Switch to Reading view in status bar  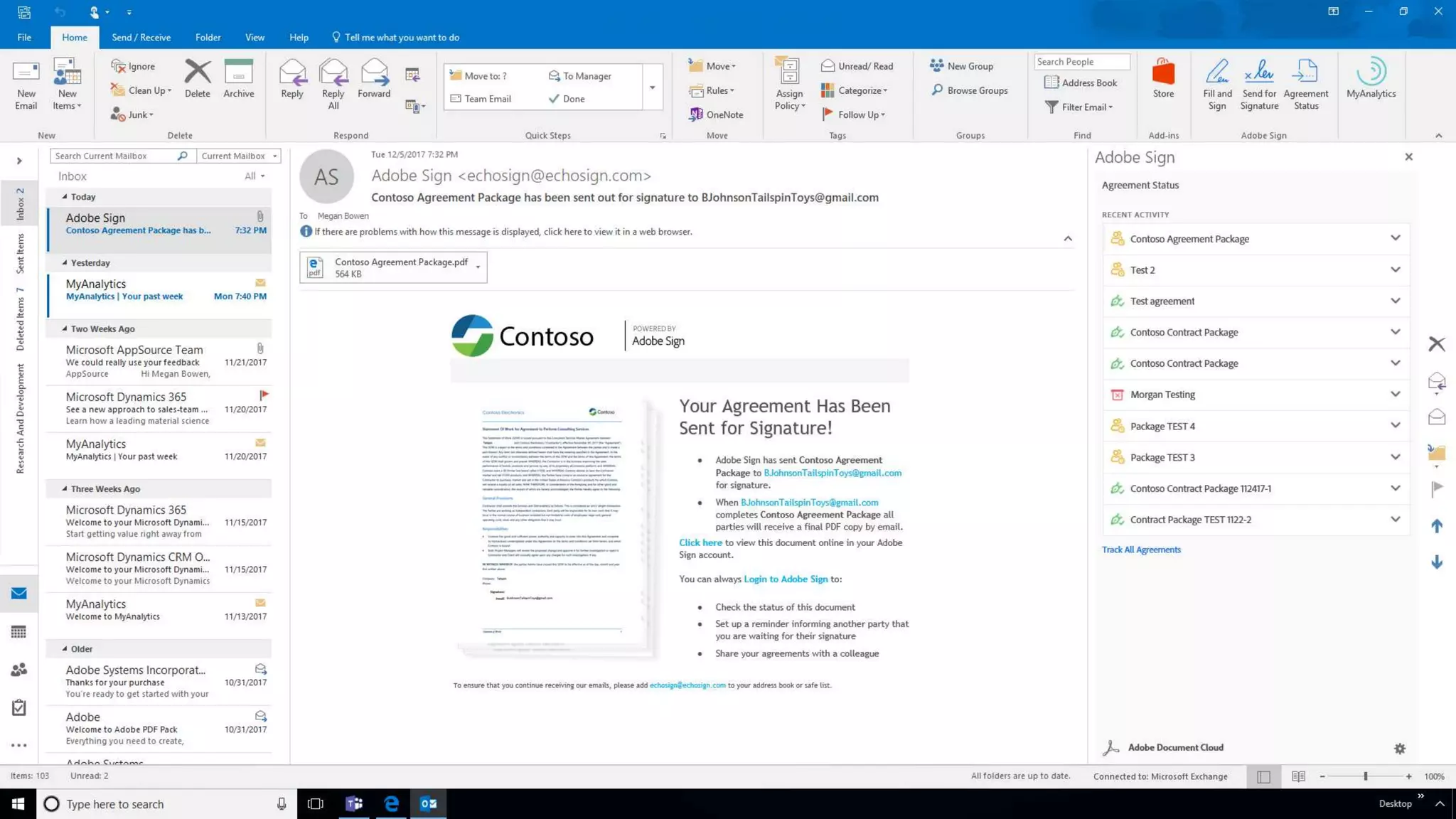[x=1297, y=776]
